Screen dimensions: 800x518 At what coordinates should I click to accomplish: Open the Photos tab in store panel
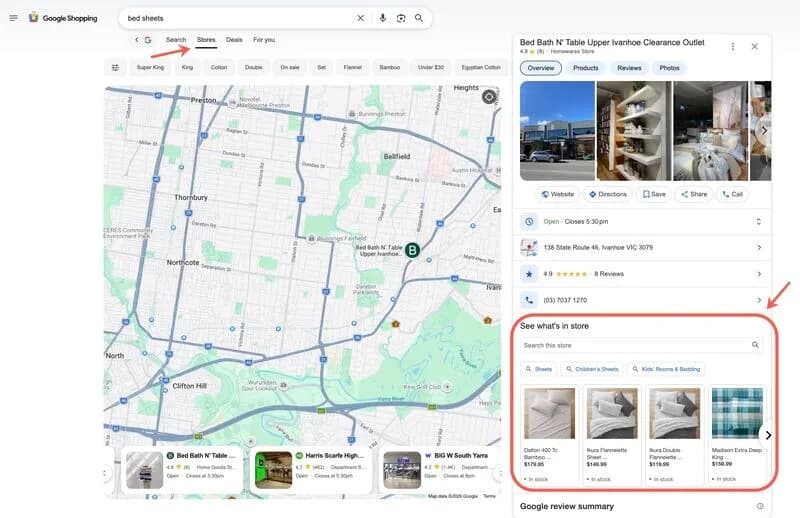(x=669, y=68)
